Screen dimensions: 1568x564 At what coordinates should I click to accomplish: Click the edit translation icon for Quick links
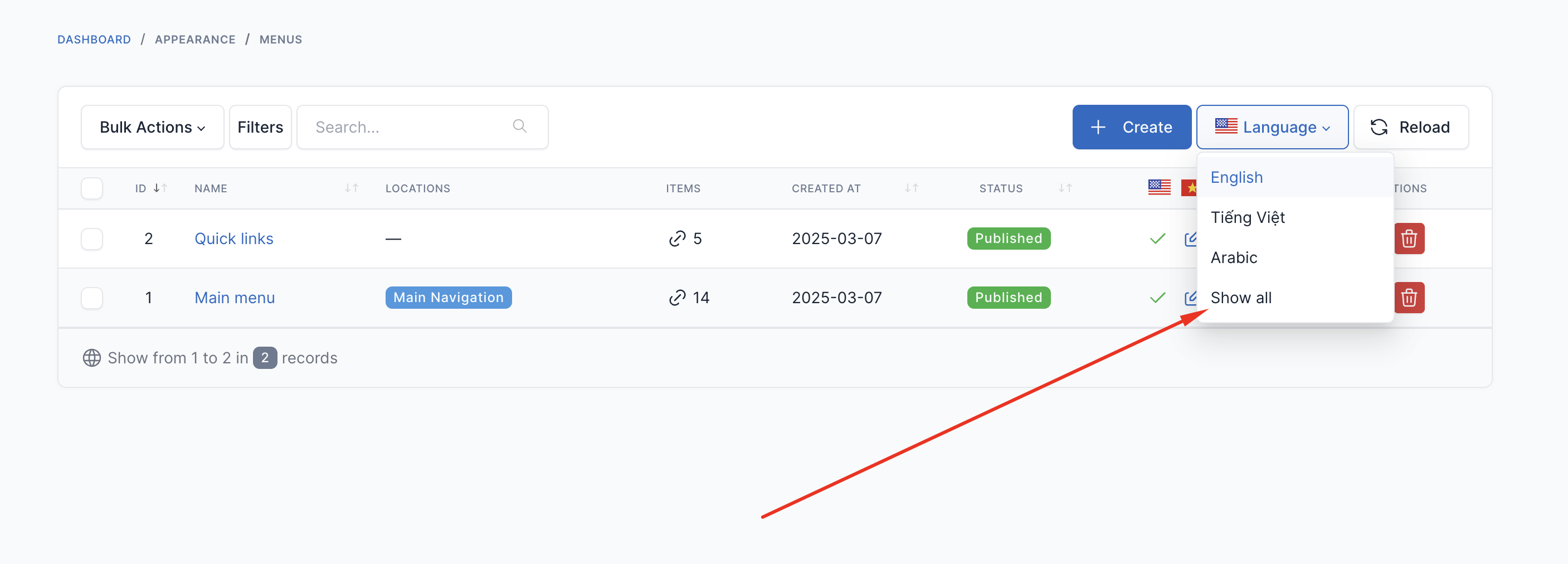point(1191,239)
